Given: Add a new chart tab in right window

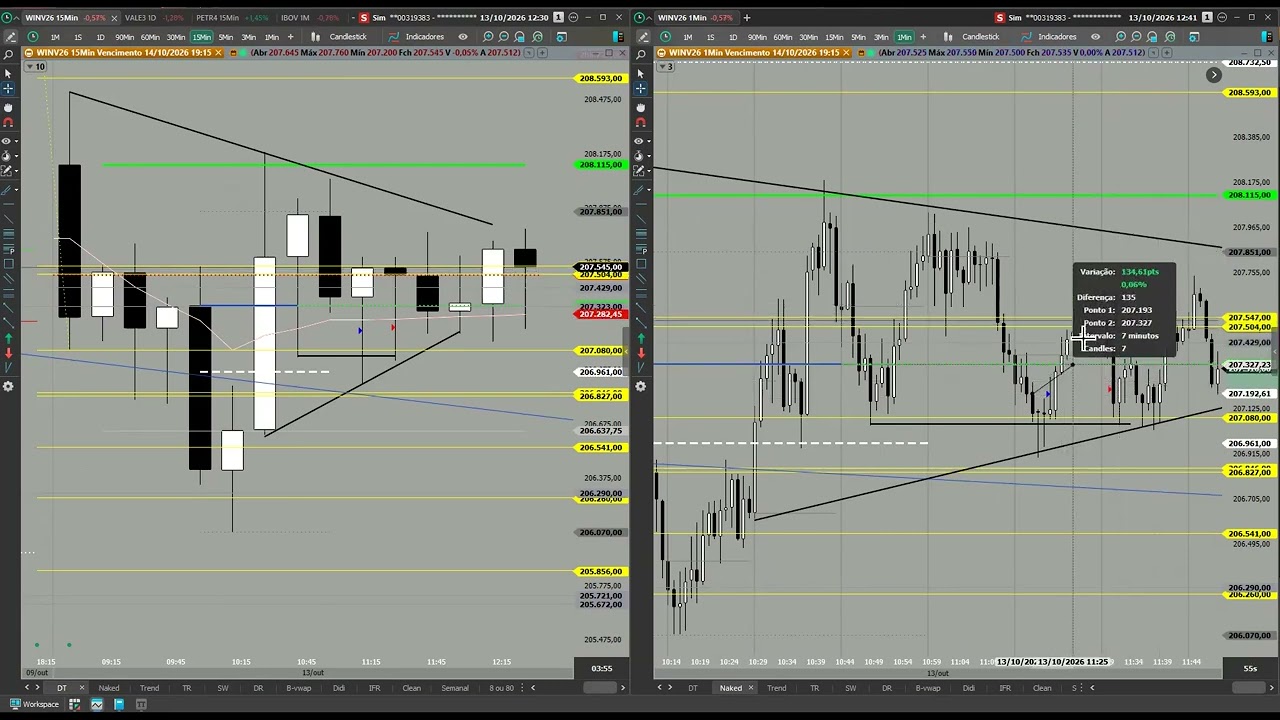Looking at the screenshot, I should click(746, 18).
